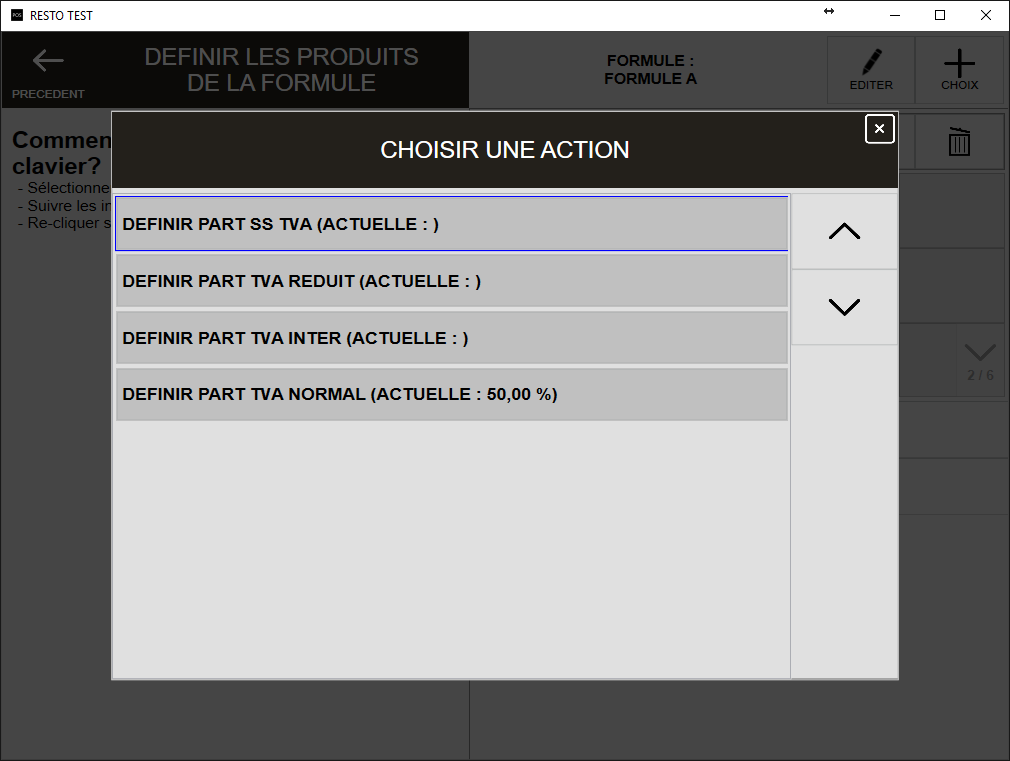Go back with the Precedent arrow
1010x761 pixels.
point(48,70)
